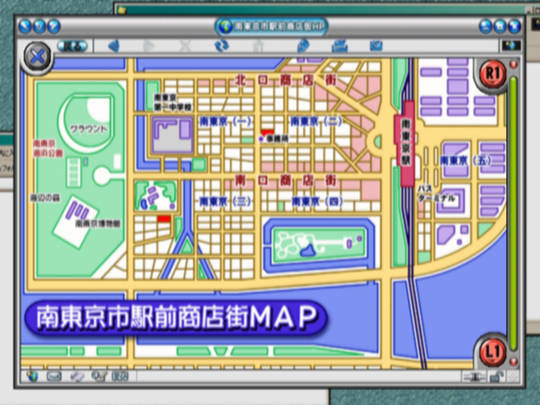The height and width of the screenshot is (405, 540).
Task: Click the pencil edit icon in toolbar
Action: pos(303,46)
